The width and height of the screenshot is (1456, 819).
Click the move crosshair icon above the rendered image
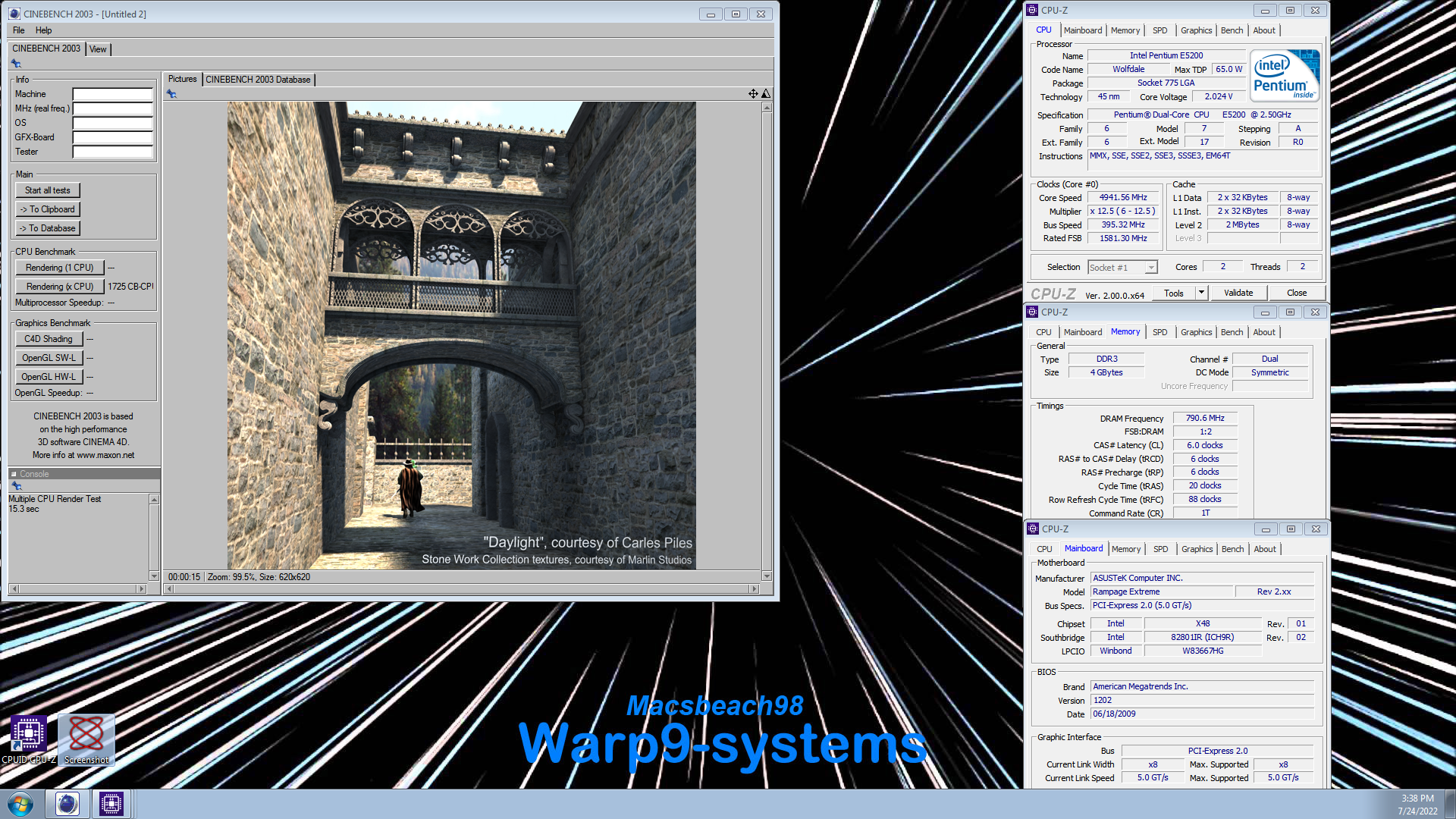tap(753, 94)
